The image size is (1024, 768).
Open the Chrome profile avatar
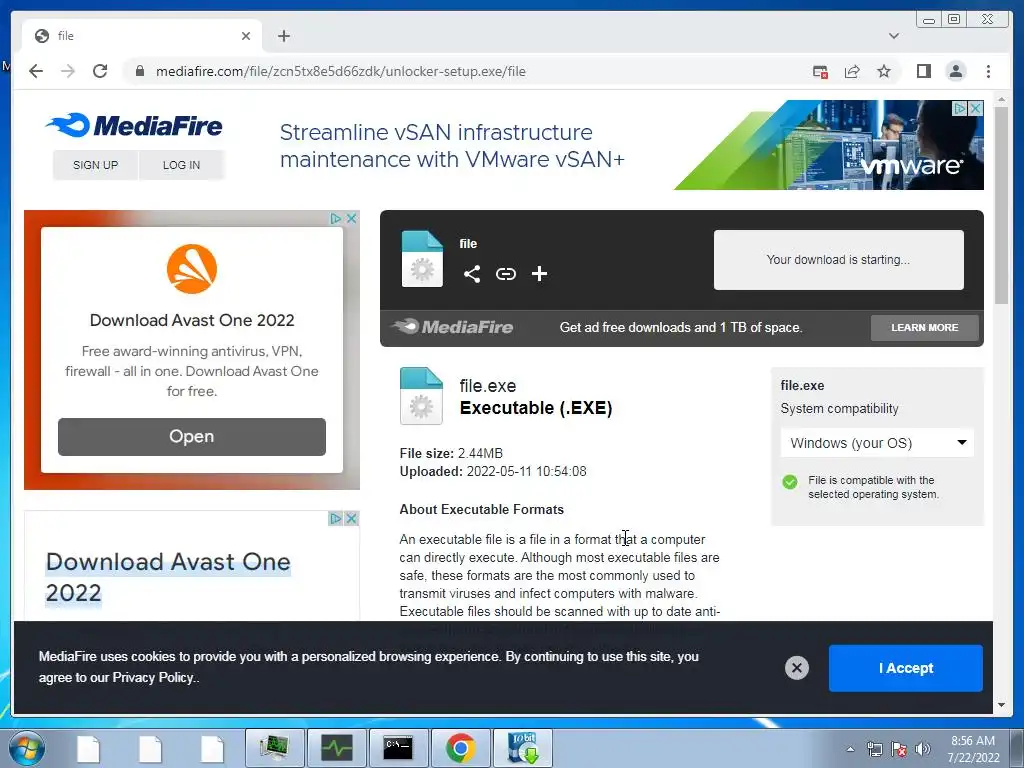point(956,71)
